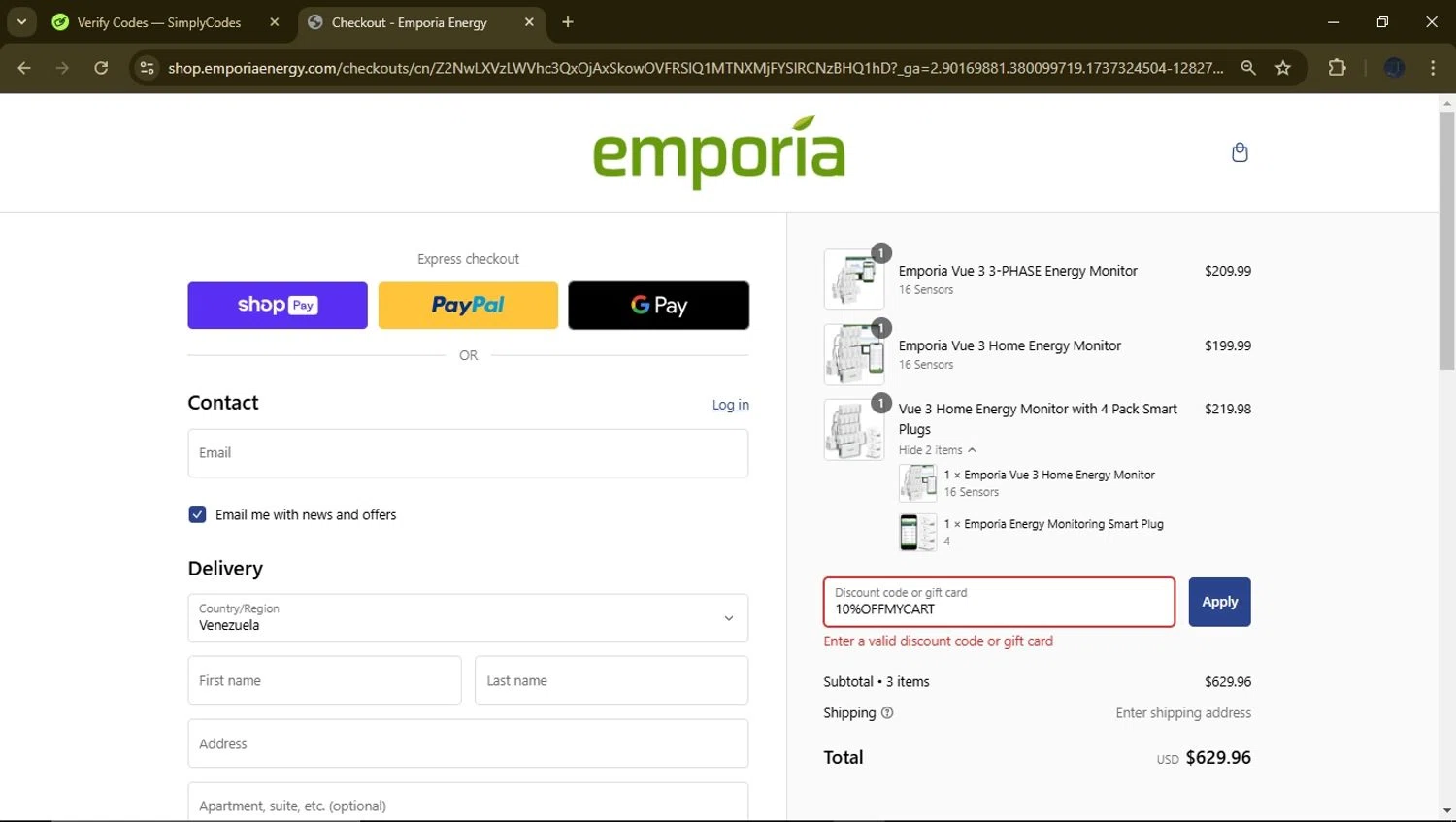Click the Express checkout heading
Viewport: 1456px width, 822px height.
[468, 259]
